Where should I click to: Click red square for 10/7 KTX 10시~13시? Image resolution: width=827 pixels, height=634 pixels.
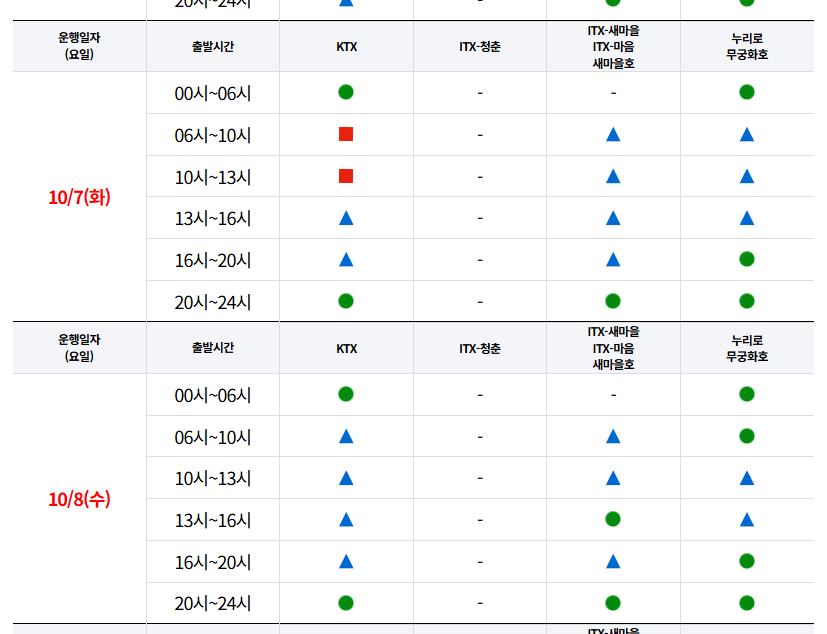(x=346, y=176)
